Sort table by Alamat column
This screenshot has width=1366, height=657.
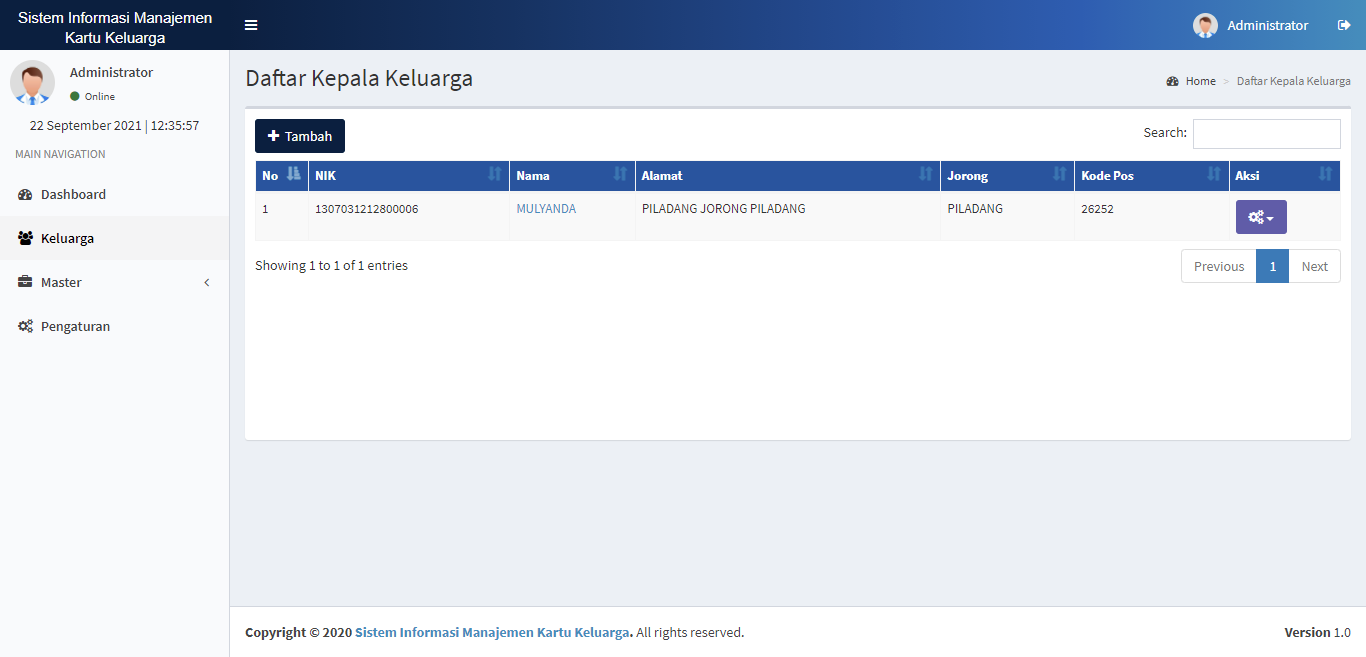click(x=787, y=175)
